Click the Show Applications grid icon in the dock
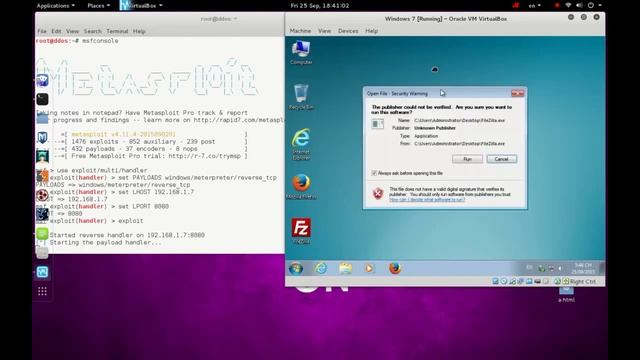This screenshot has width=640, height=360. [42, 291]
